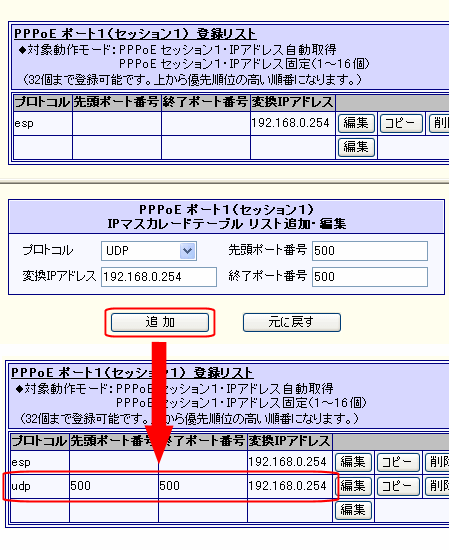Click the top PPPoE ポート1 登録リスト heading
The width and height of the screenshot is (449, 550).
(x=135, y=34)
